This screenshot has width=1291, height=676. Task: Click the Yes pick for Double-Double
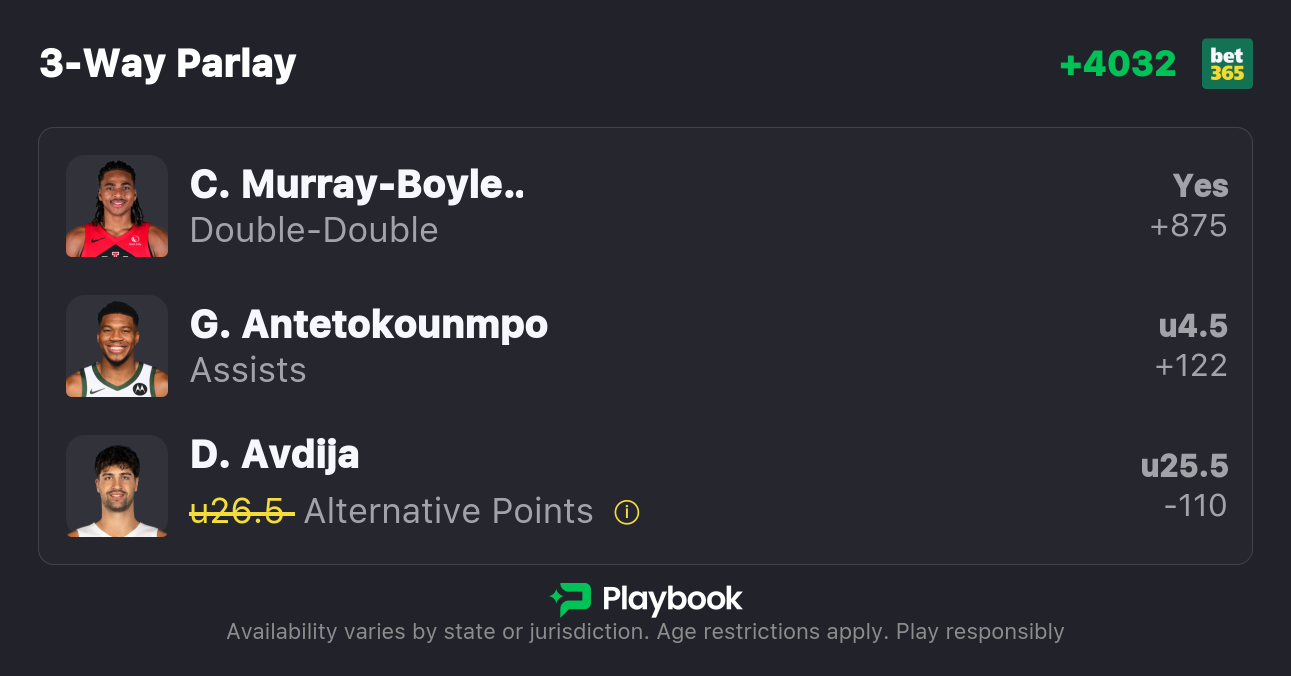click(1200, 186)
